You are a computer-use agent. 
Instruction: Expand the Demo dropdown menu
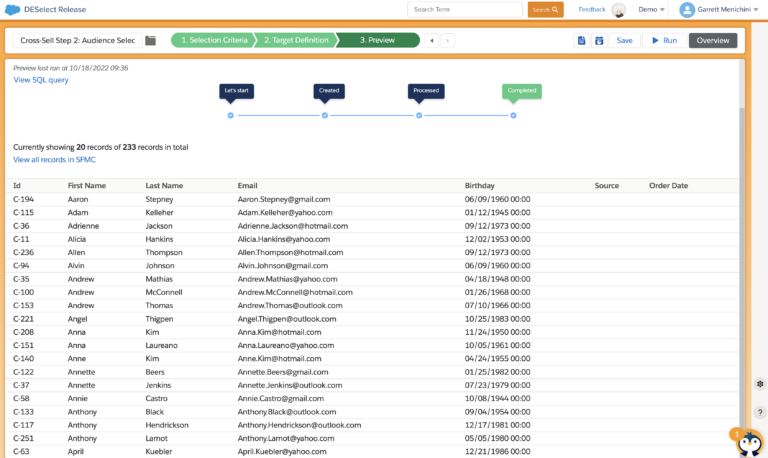click(x=652, y=10)
